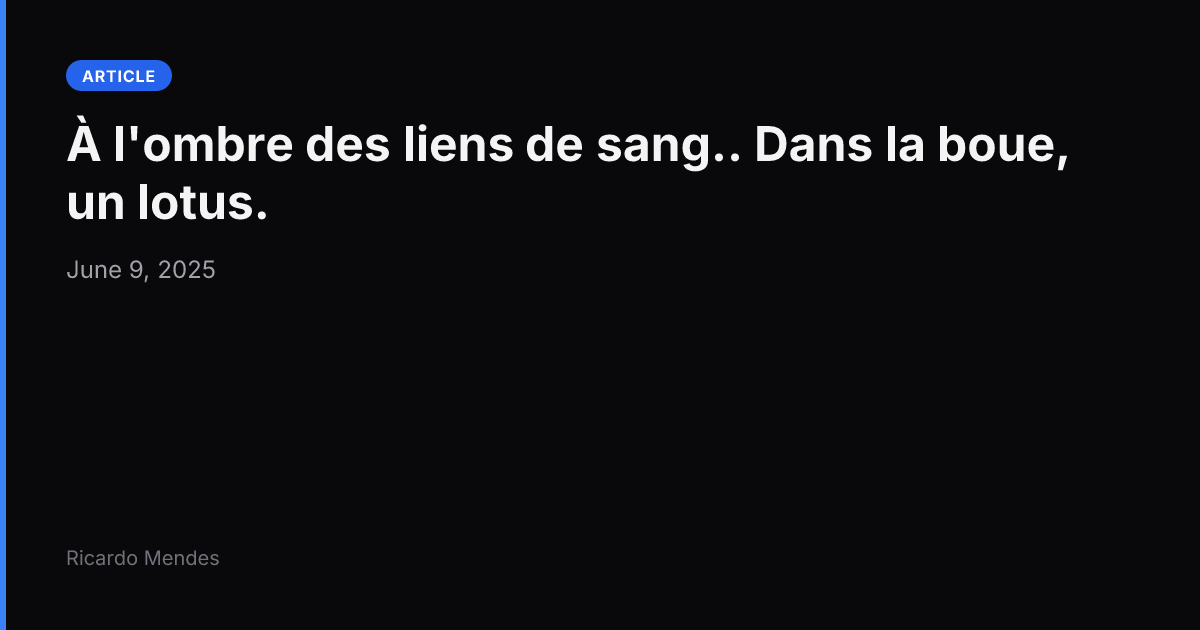The image size is (1200, 630).
Task: Click the blue vertical accent bar
Action: 3,315
